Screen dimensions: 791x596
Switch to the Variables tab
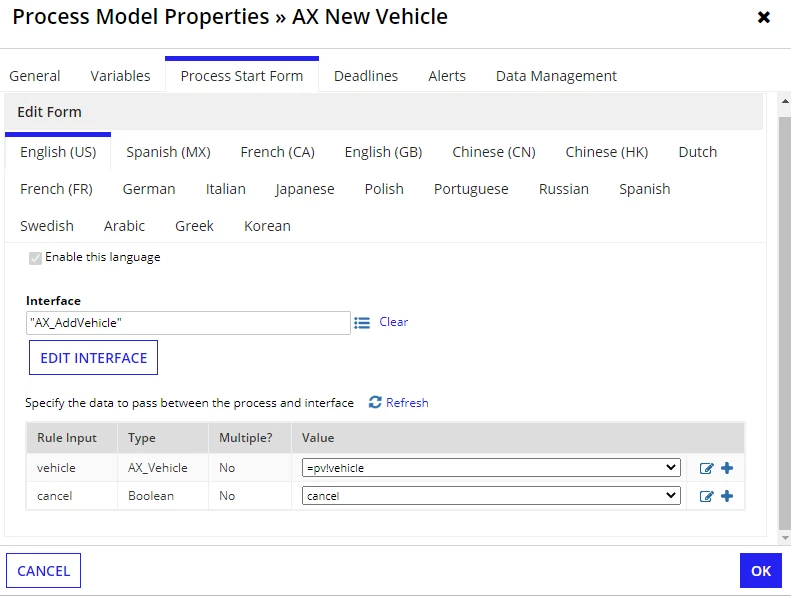121,76
